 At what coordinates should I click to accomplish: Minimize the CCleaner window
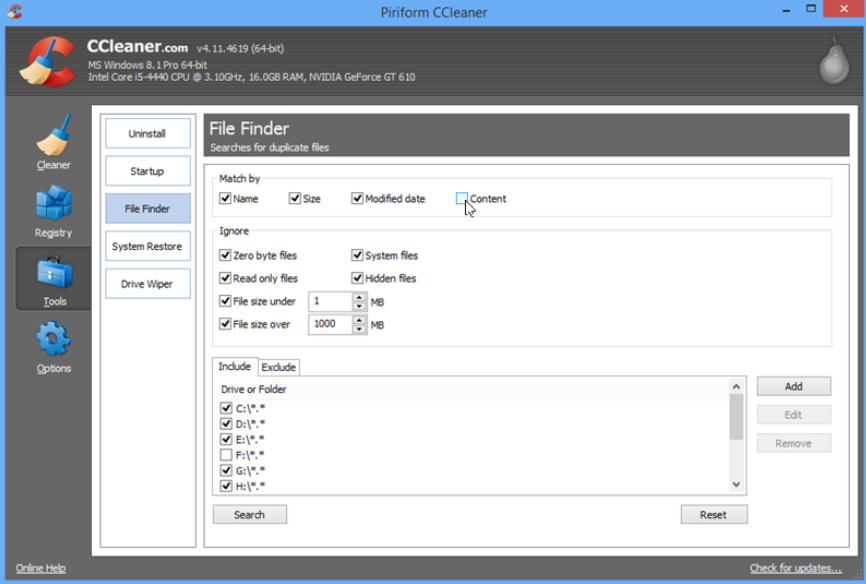[x=786, y=9]
